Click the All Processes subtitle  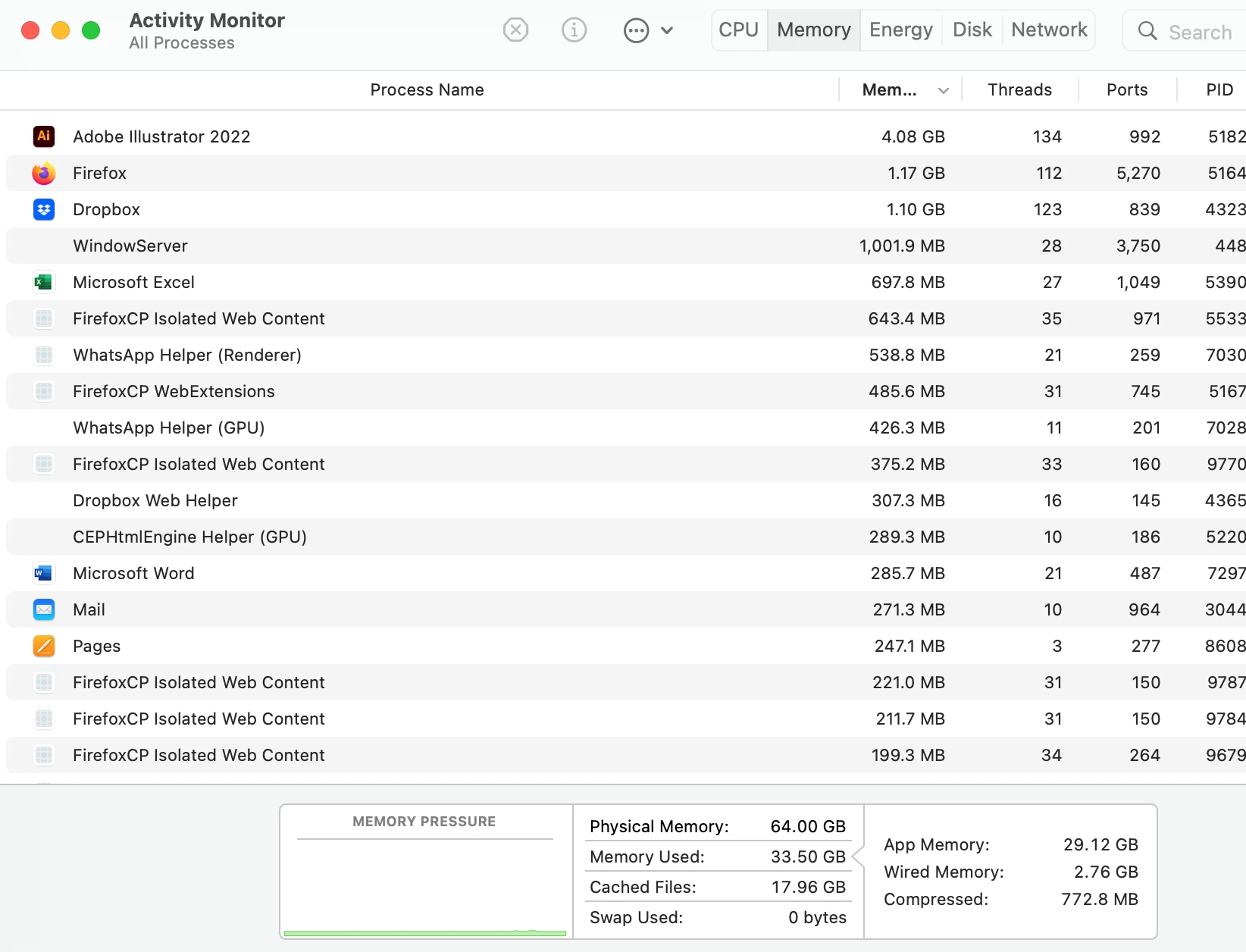click(x=182, y=43)
